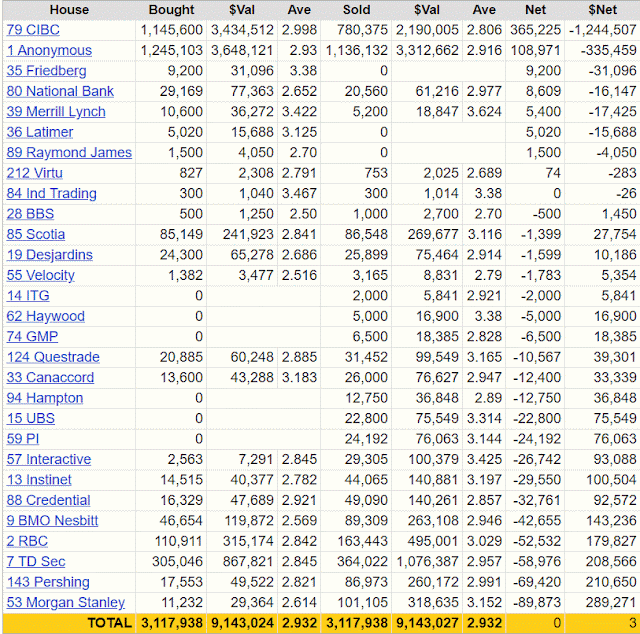Select the 55 Velocity link

click(40, 275)
